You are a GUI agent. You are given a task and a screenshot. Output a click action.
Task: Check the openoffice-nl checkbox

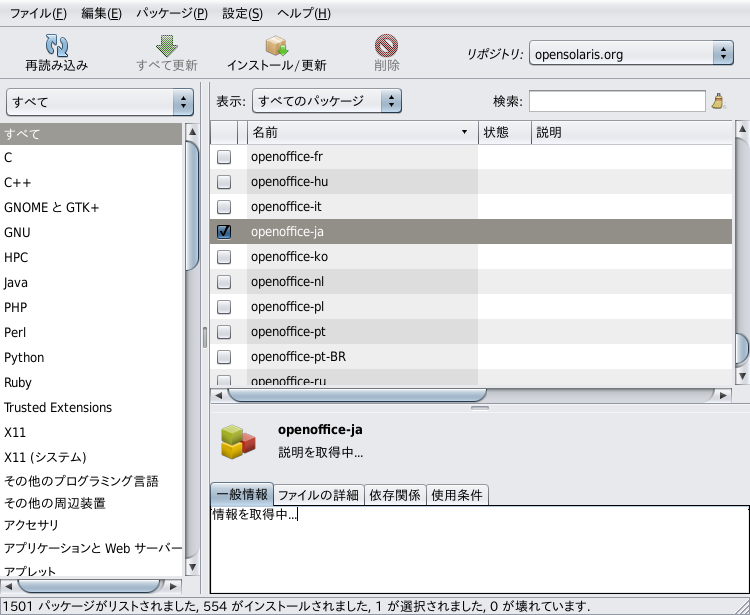[x=224, y=282]
